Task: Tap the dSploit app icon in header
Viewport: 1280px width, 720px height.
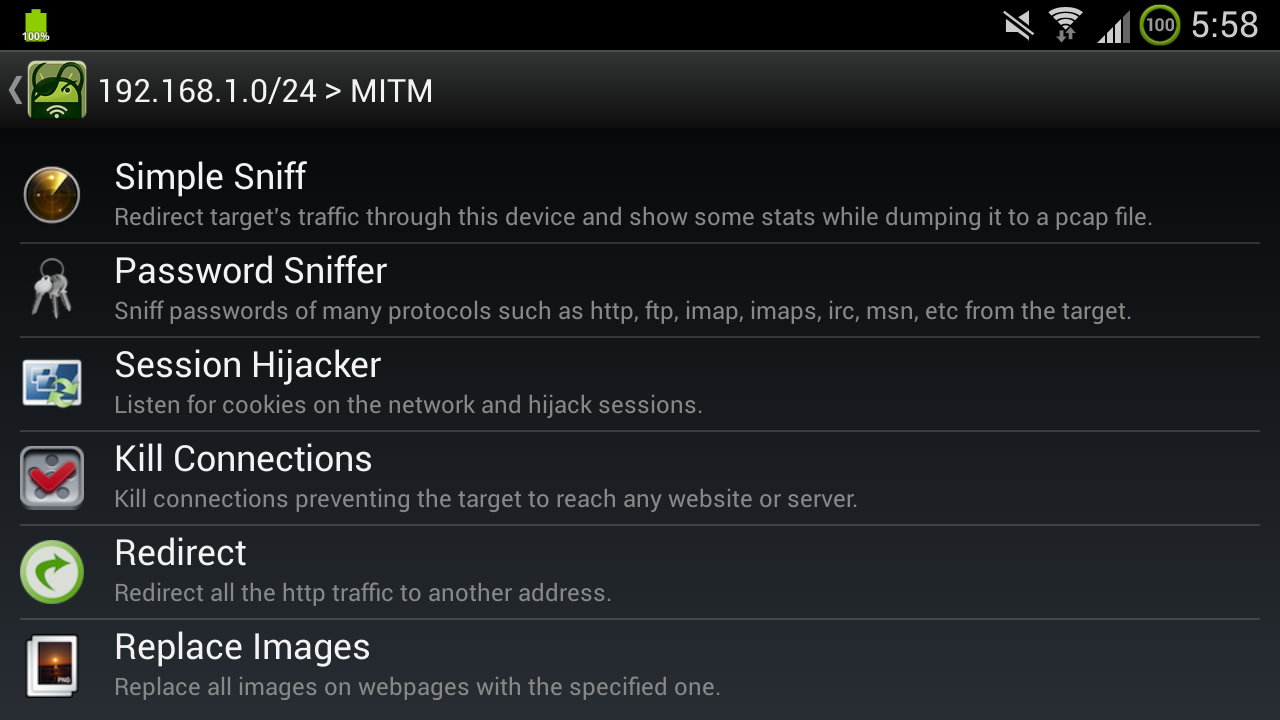Action: point(57,90)
